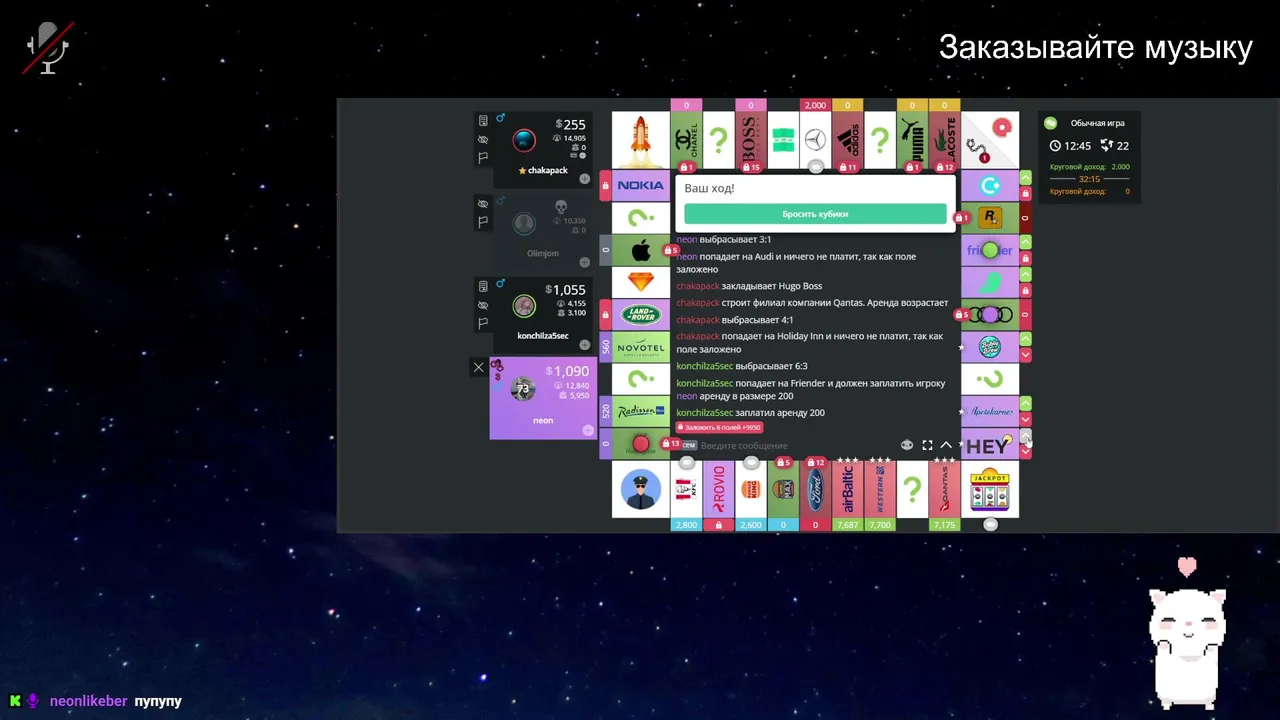Image resolution: width=1280 pixels, height=720 pixels.
Task: Open contract icon beside chakapack
Action: tap(483, 121)
